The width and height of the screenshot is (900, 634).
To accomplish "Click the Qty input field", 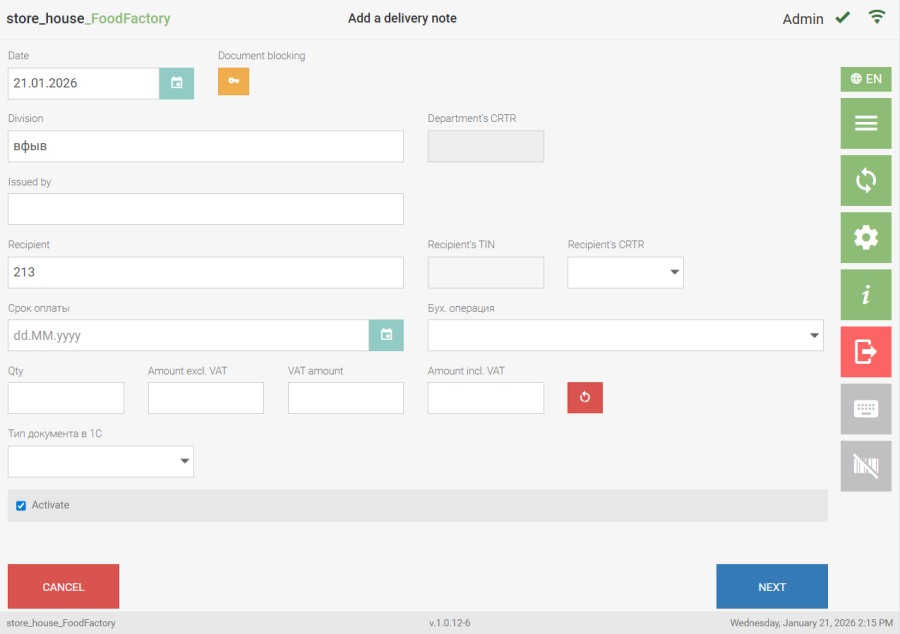I will point(66,398).
